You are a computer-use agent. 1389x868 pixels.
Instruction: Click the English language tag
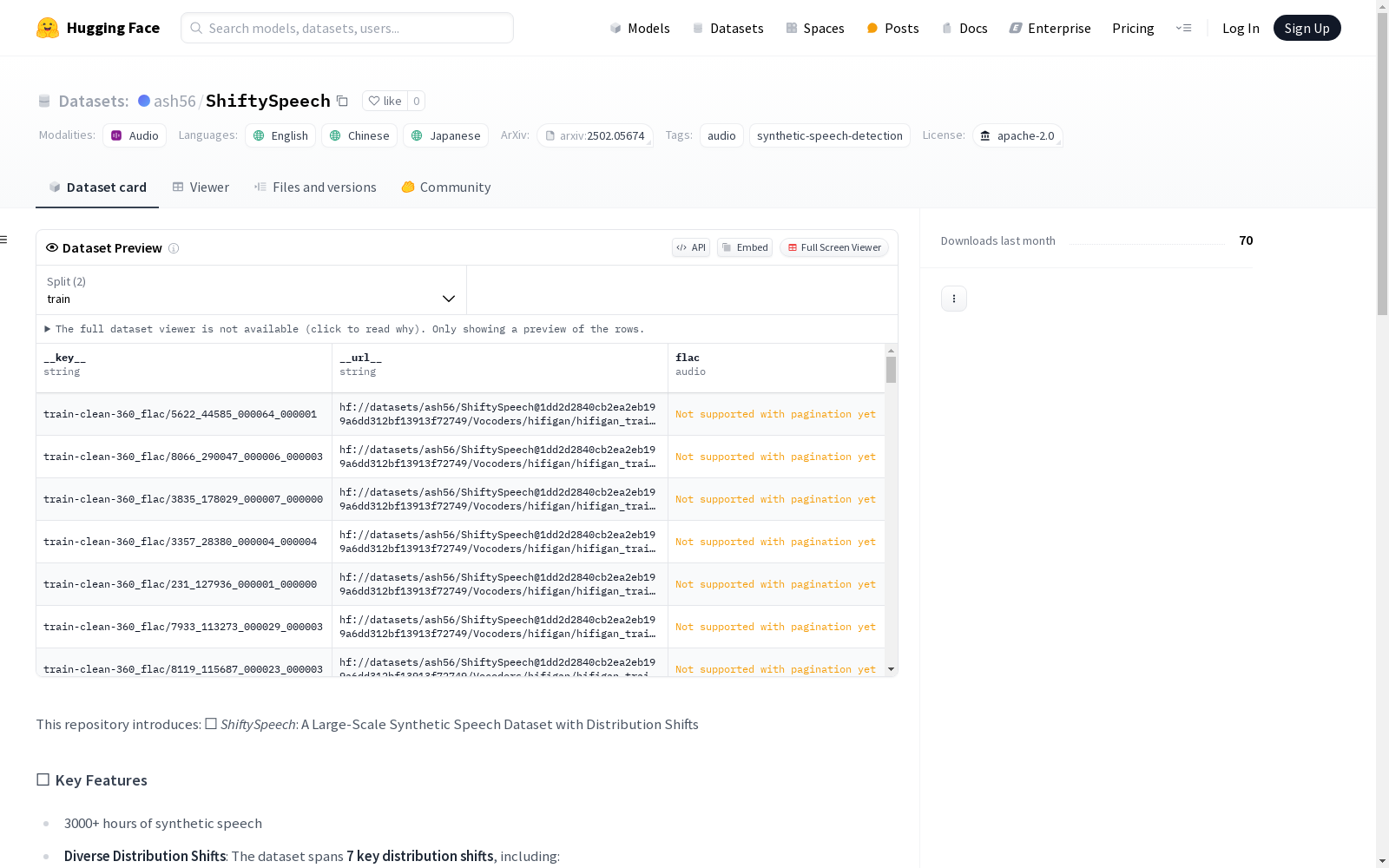pyautogui.click(x=280, y=135)
